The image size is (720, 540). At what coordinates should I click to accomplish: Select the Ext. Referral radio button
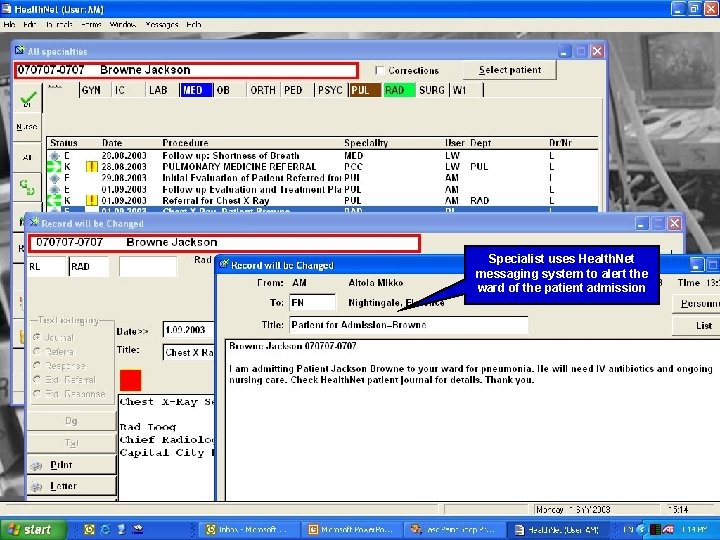coord(37,380)
